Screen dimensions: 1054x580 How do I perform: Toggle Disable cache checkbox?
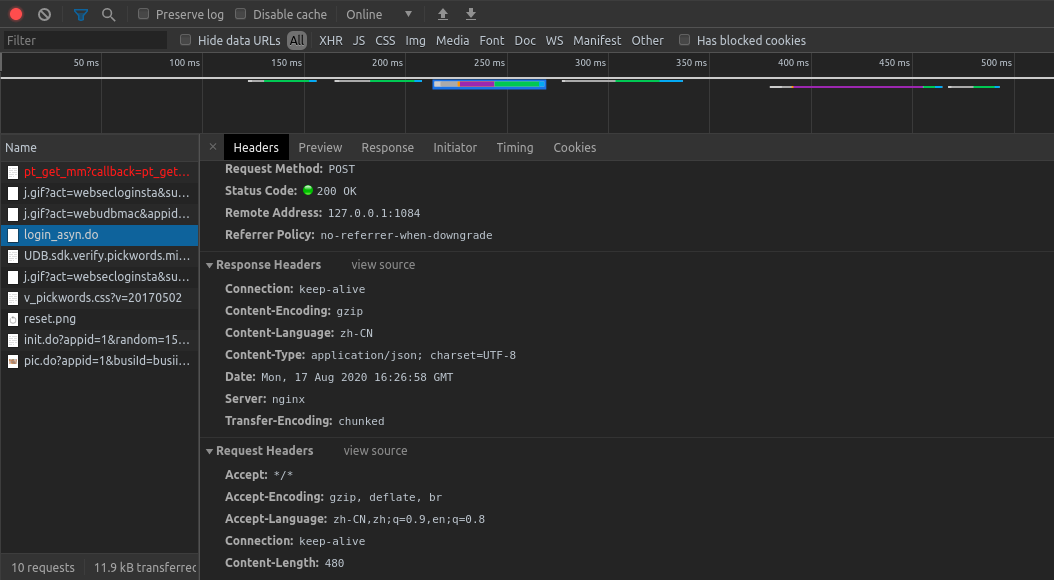tap(241, 13)
